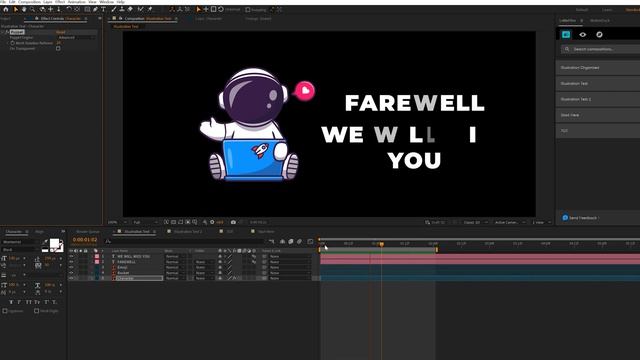Screen dimensions: 640x360
Task: Select the Eraser tool
Action: click(130, 9)
